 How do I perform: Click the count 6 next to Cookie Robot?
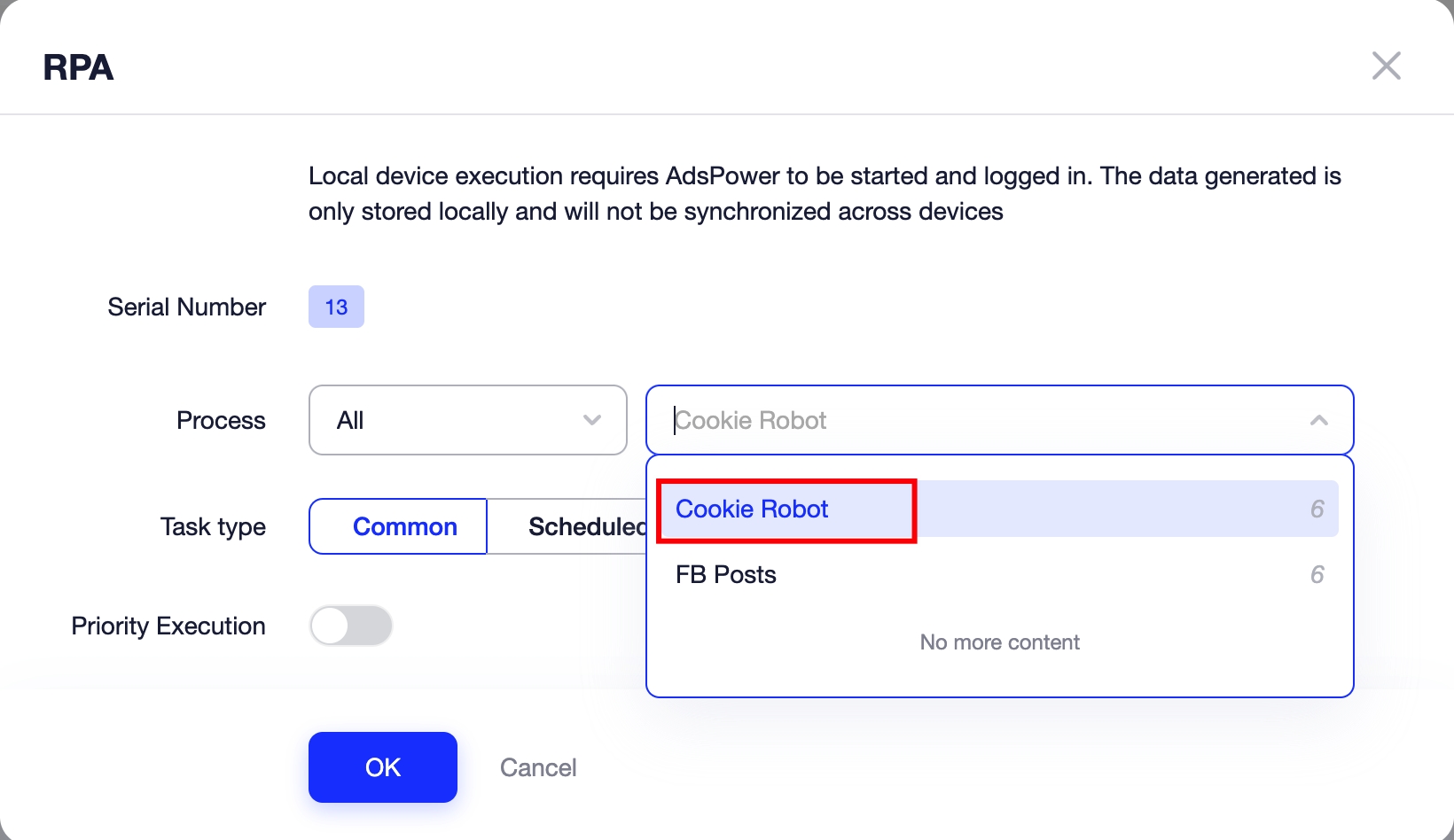click(1317, 509)
